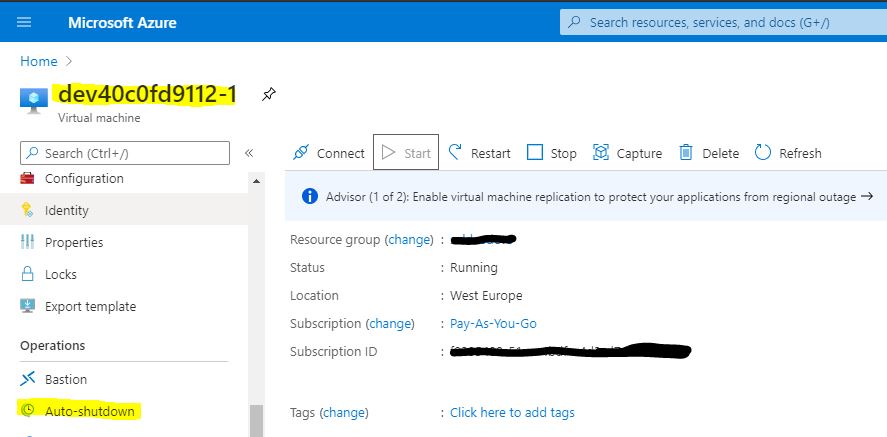The width and height of the screenshot is (887, 437).
Task: Click the Connect plug icon
Action: pyautogui.click(x=301, y=153)
